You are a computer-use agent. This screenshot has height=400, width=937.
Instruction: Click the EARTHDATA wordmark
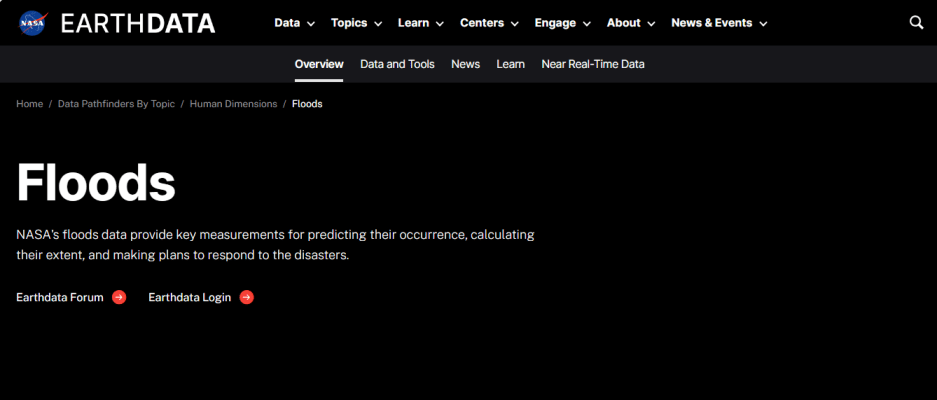(x=137, y=23)
